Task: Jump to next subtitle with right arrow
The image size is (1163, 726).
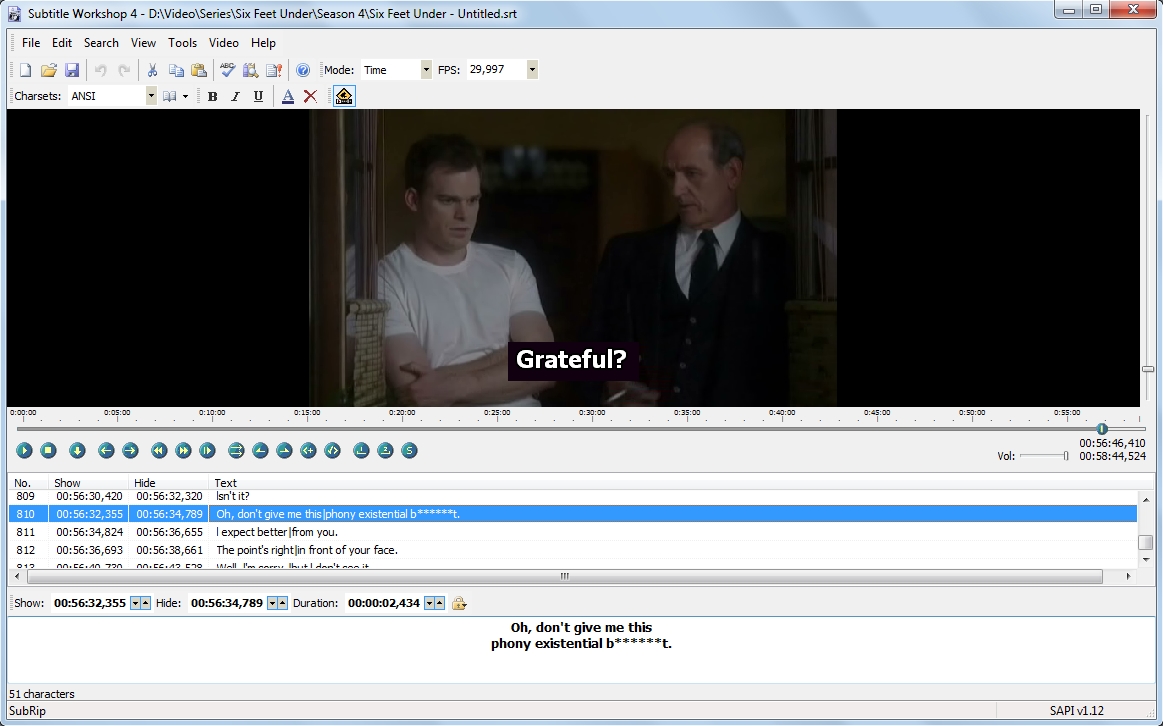Action: 130,450
